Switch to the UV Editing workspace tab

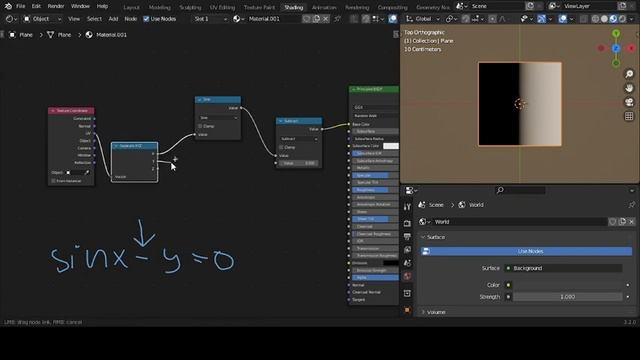(x=222, y=7)
